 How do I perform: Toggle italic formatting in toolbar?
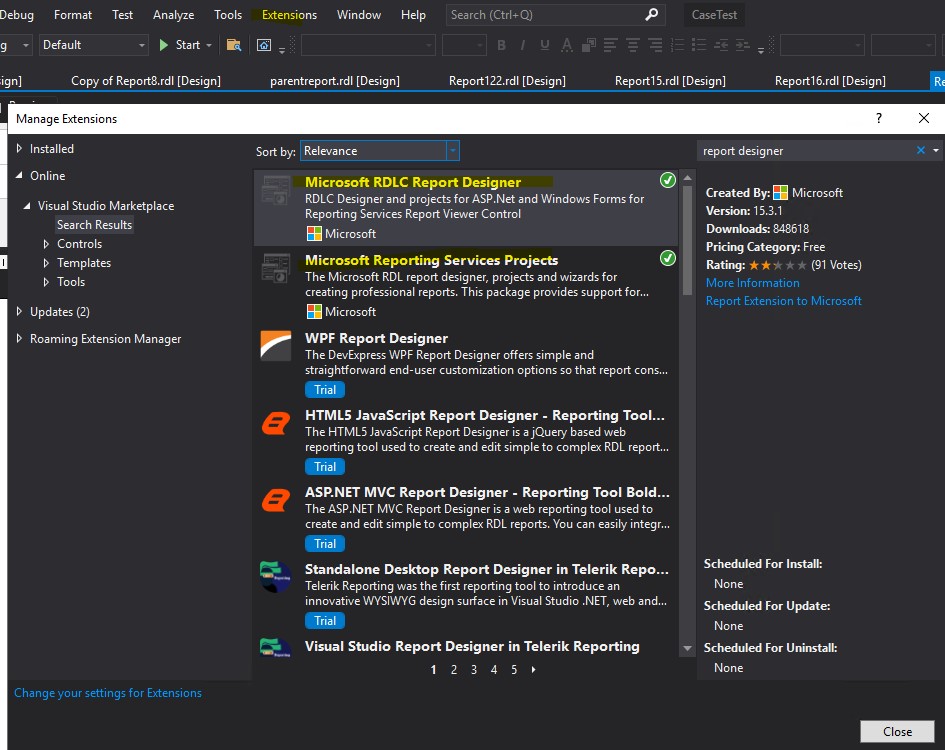pos(523,45)
